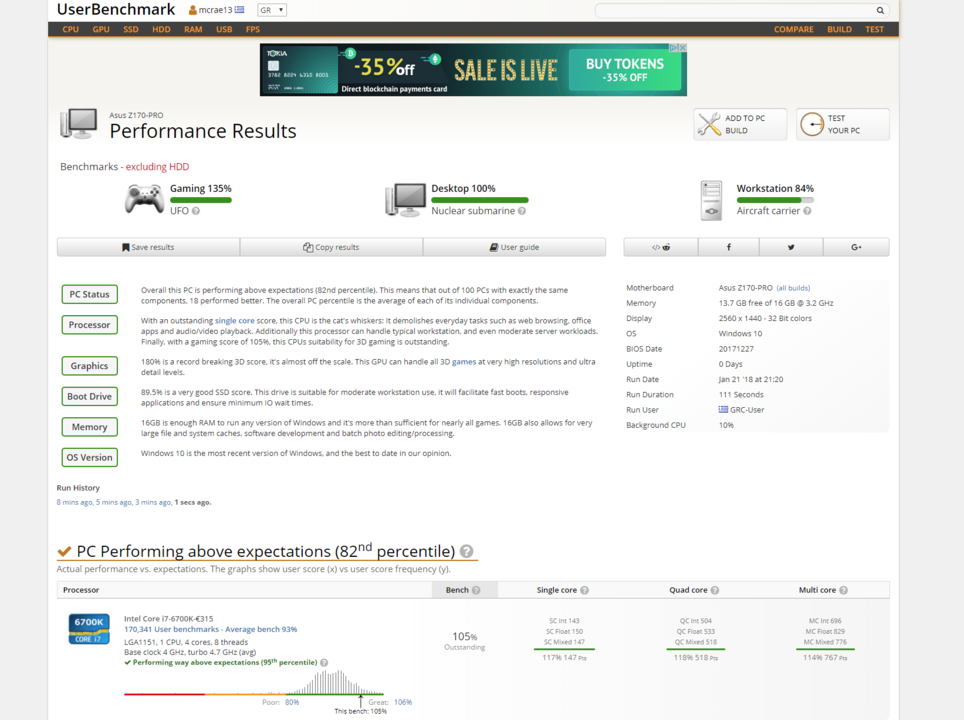Open the FPS menu tab
964x720 pixels.
click(x=253, y=30)
